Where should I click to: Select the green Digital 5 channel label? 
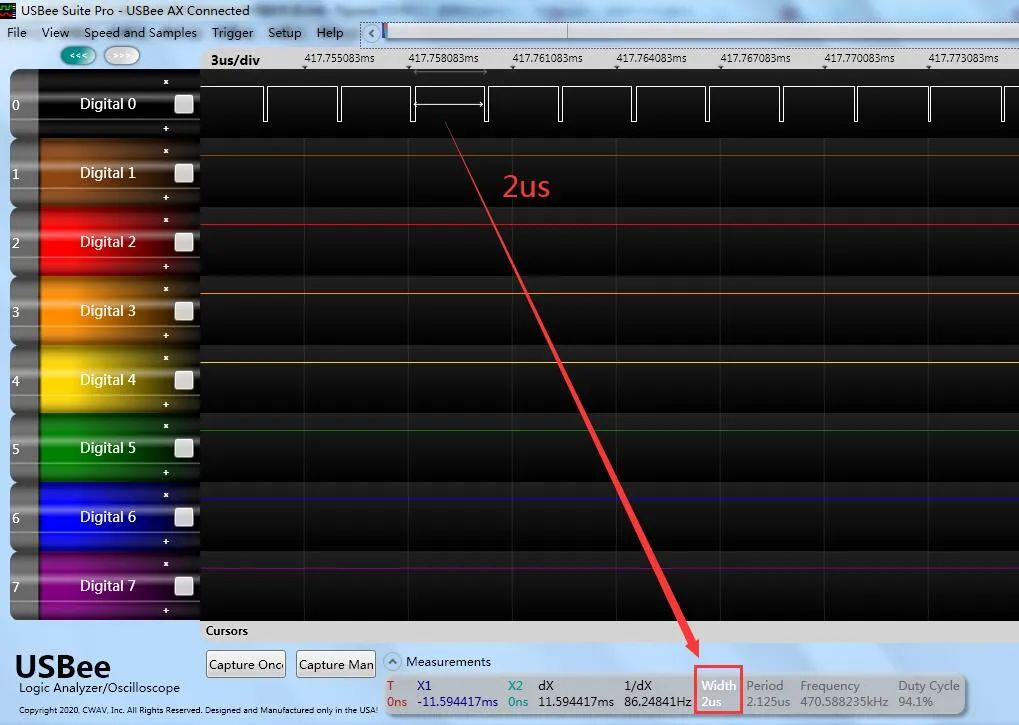(108, 448)
